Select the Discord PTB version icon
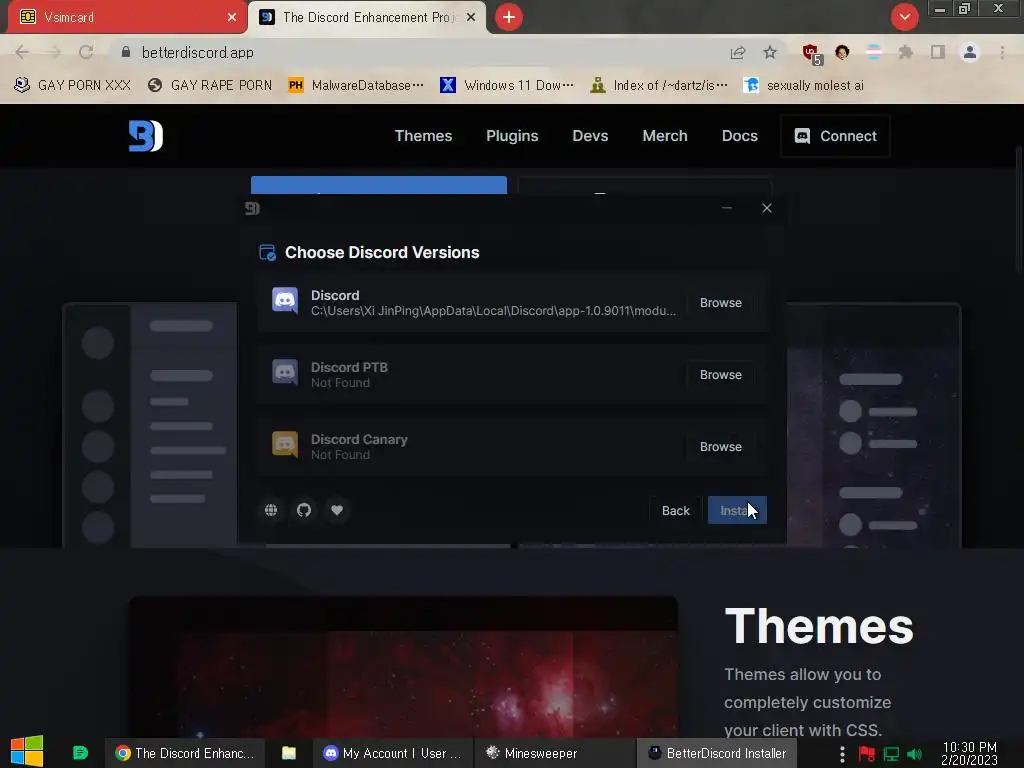This screenshot has width=1024, height=768. [285, 372]
